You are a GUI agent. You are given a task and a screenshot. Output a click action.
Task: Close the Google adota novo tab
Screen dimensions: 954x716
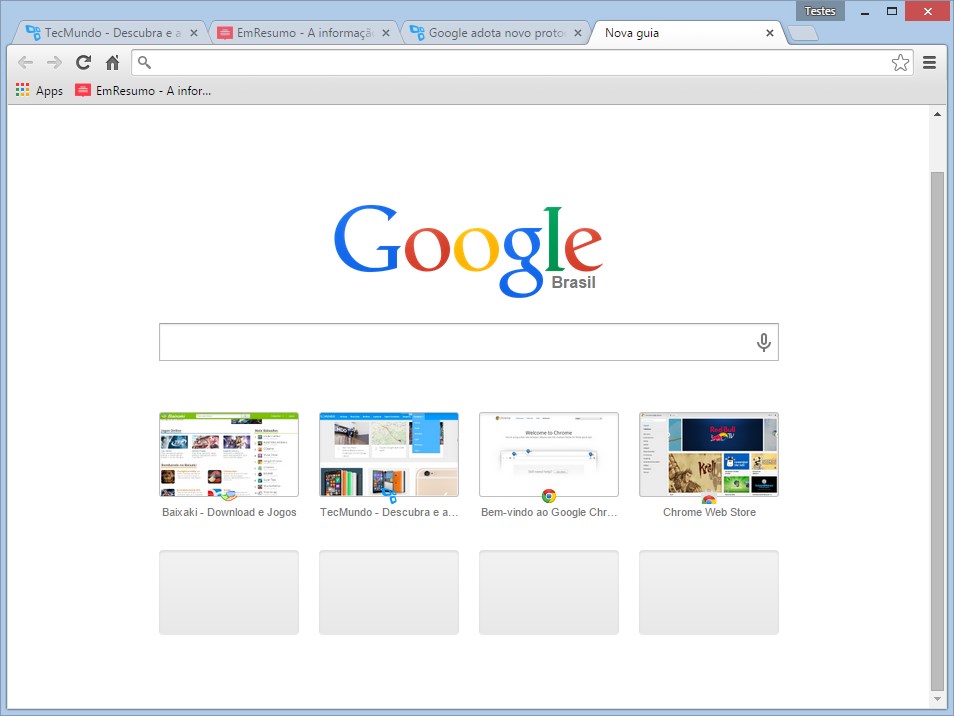pos(577,33)
